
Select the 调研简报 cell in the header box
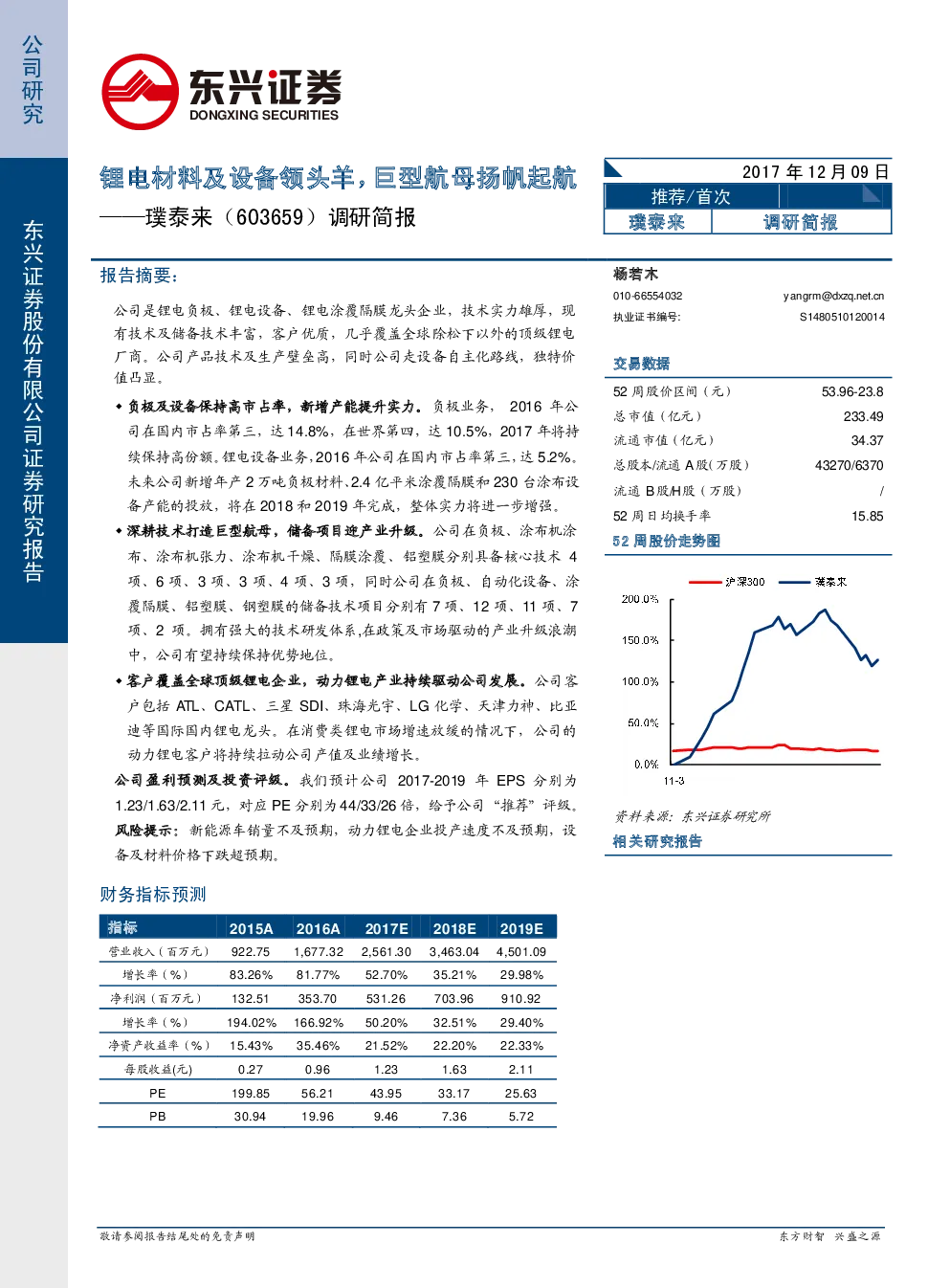point(801,222)
